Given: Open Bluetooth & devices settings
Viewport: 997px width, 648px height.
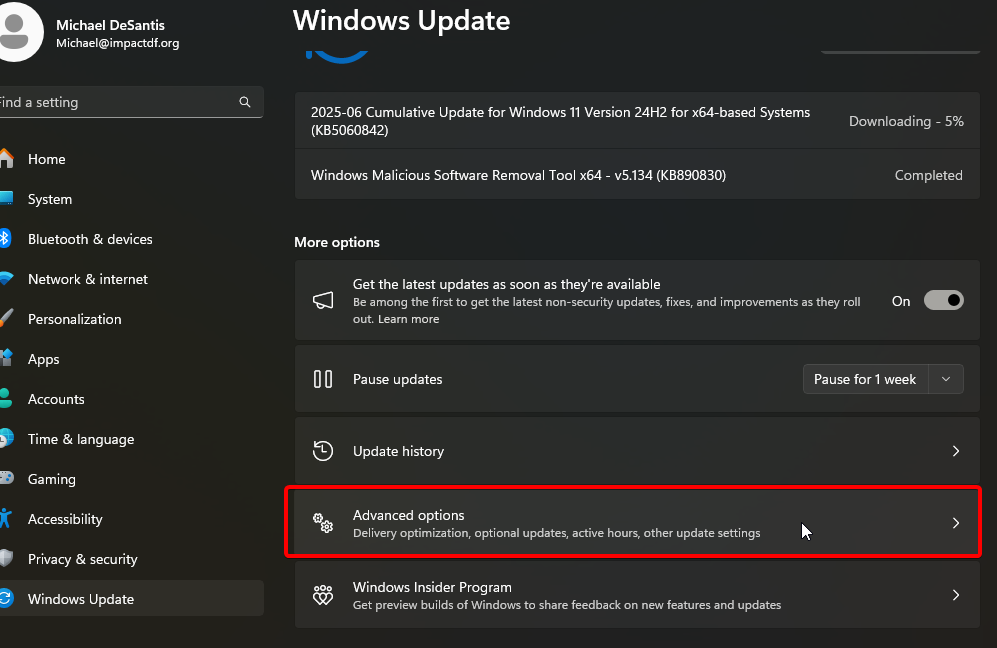Looking at the screenshot, I should click(90, 239).
